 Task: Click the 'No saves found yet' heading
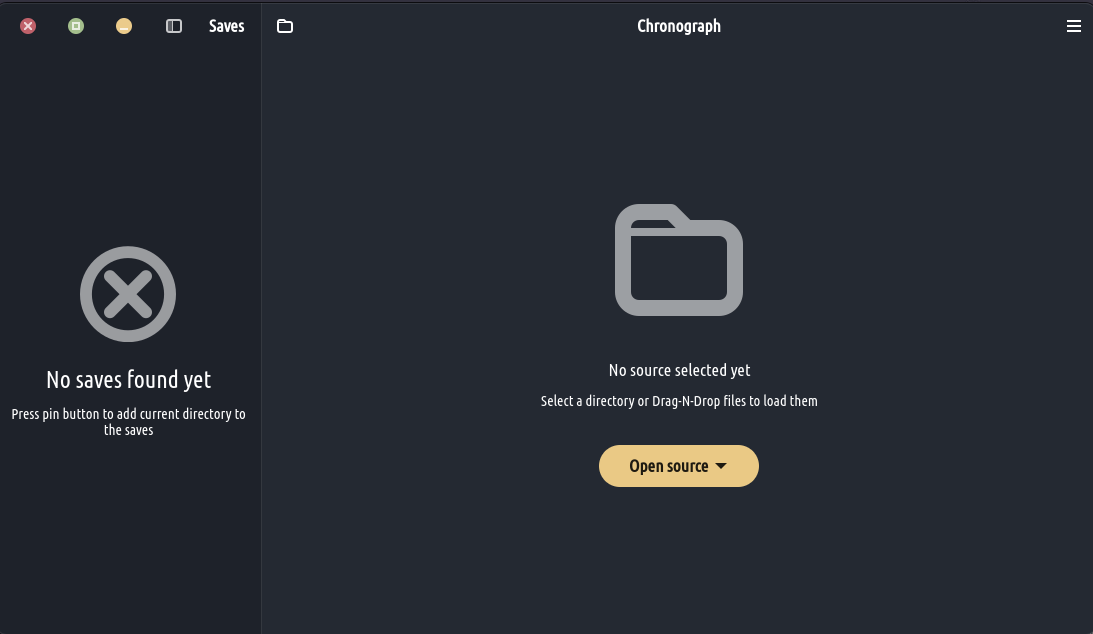coord(128,380)
